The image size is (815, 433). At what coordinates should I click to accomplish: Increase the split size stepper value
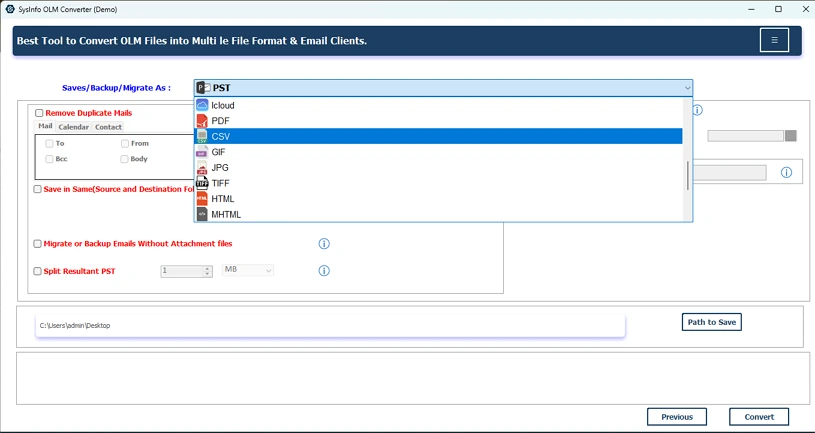coord(207,268)
